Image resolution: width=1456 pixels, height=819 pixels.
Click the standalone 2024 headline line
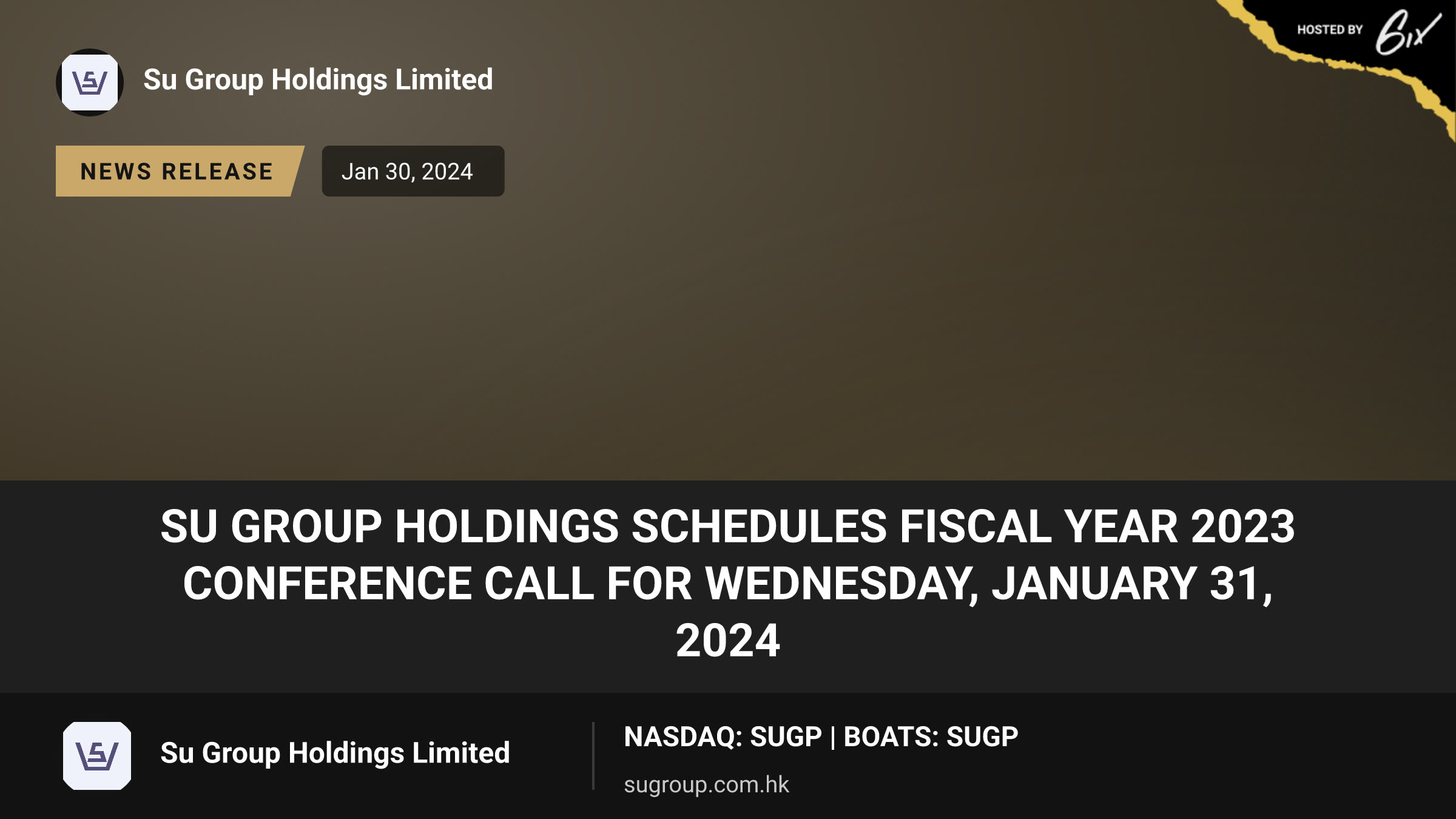(728, 641)
